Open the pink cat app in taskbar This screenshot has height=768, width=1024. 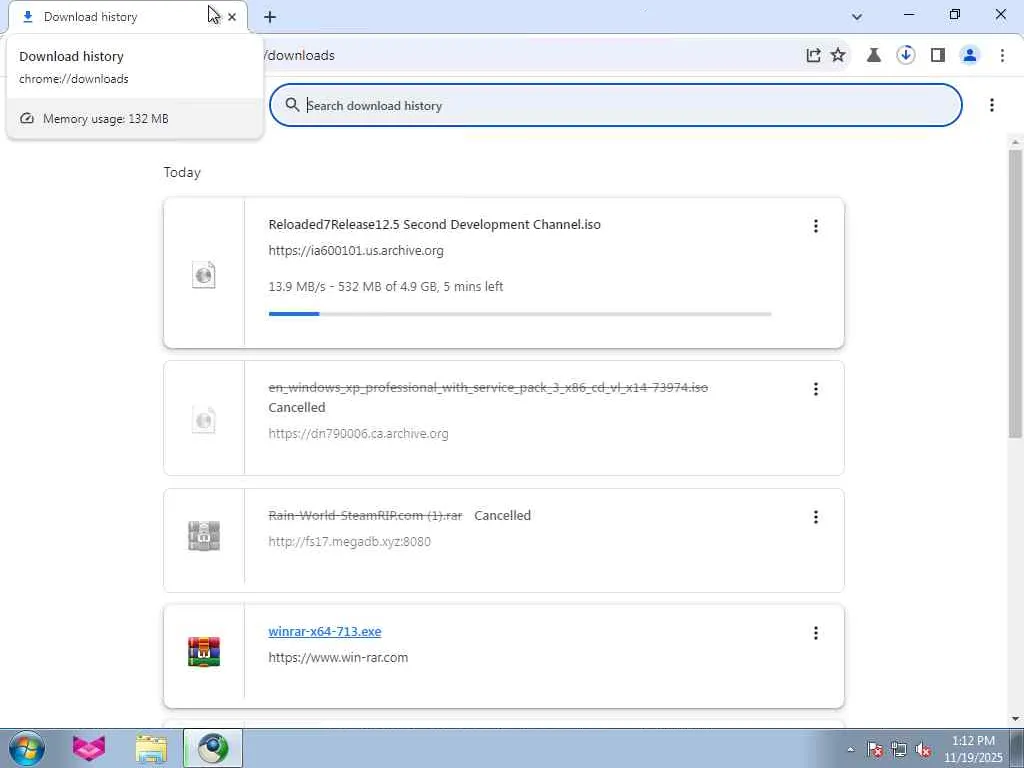tap(88, 748)
